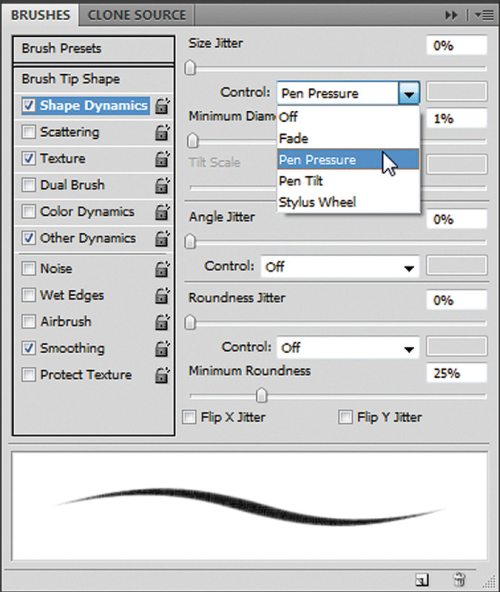The height and width of the screenshot is (592, 500).
Task: Enable the Flip X Jitter checkbox
Action: pyautogui.click(x=189, y=417)
